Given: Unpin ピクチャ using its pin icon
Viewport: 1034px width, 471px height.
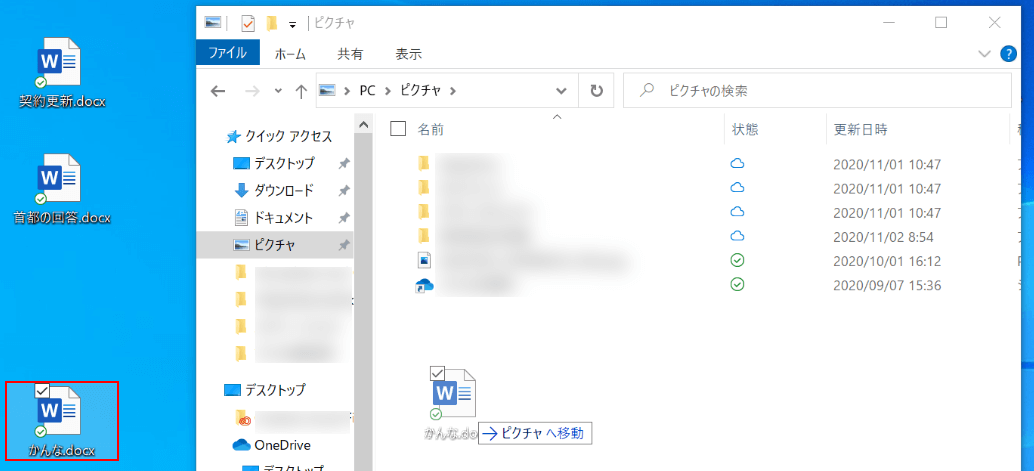Looking at the screenshot, I should pos(343,245).
